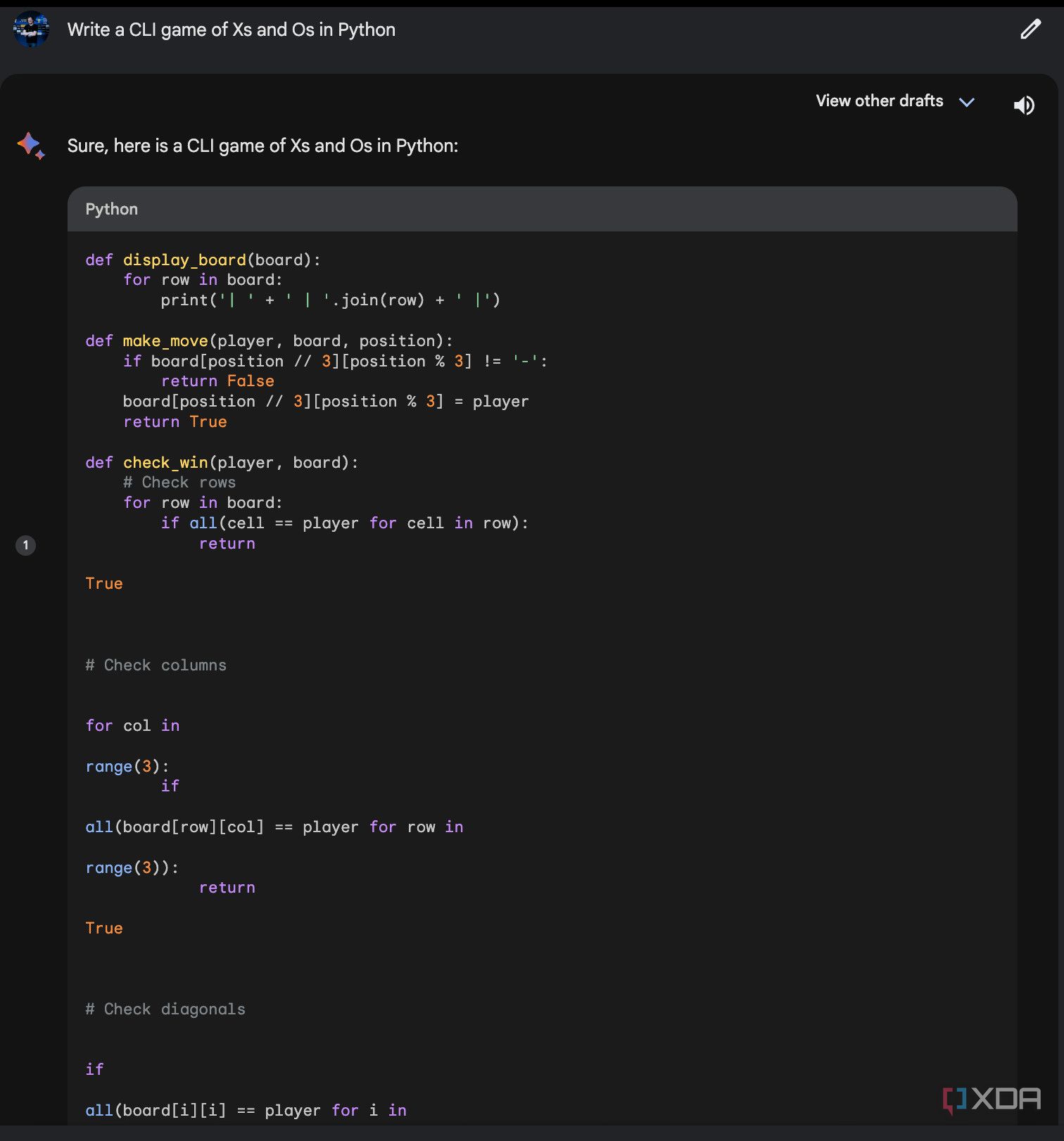Click the Bard sparkle icon
This screenshot has height=1141, width=1064.
pos(31,146)
